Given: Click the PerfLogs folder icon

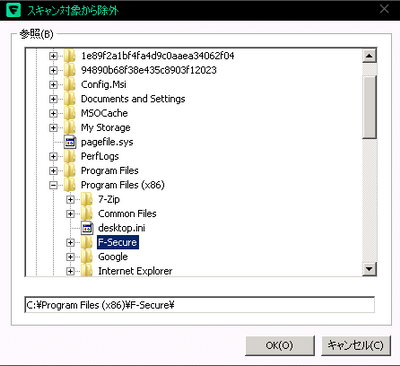Looking at the screenshot, I should pos(69,156).
